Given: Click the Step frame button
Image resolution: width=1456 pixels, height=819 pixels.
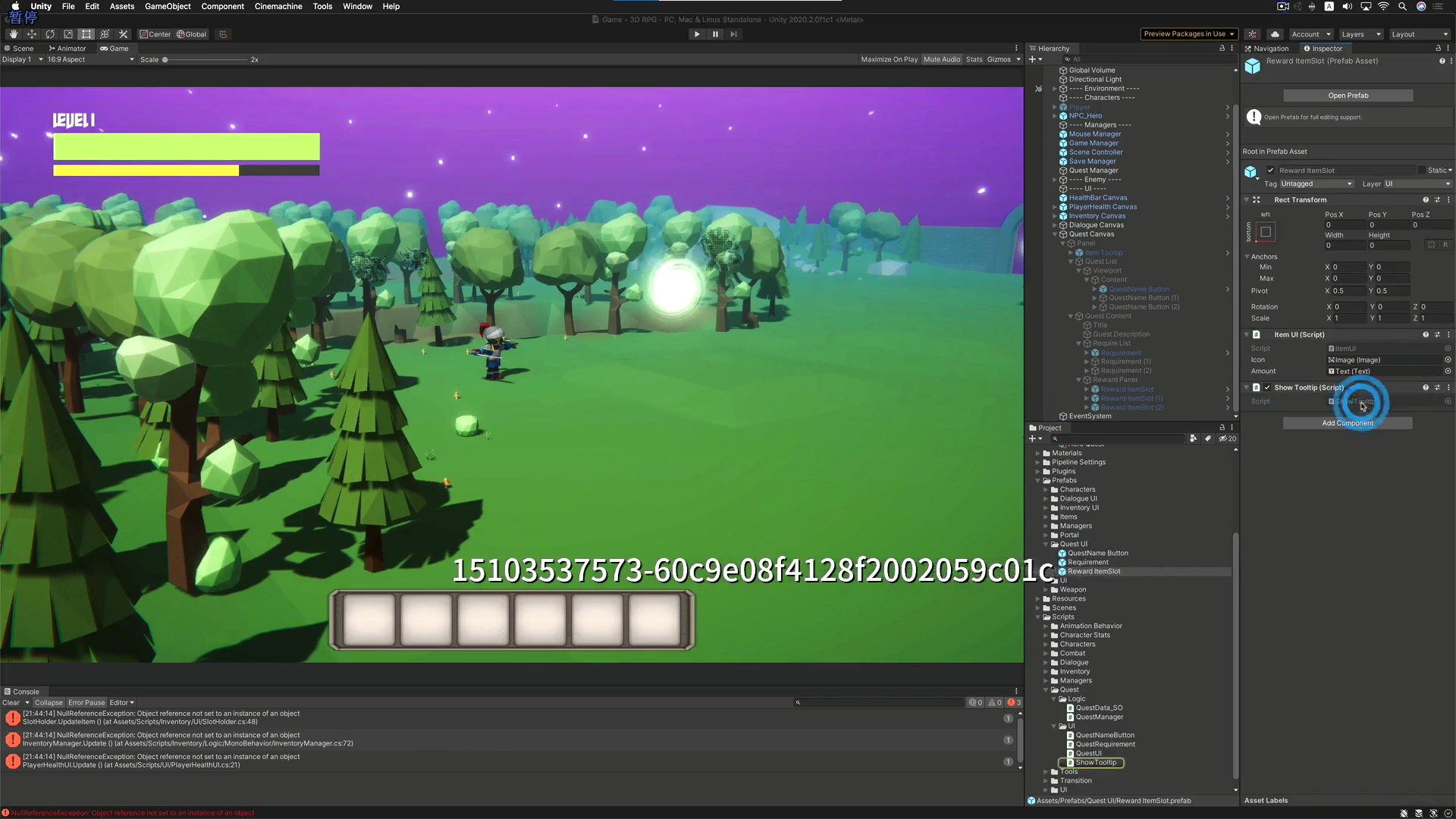Looking at the screenshot, I should pyautogui.click(x=733, y=34).
